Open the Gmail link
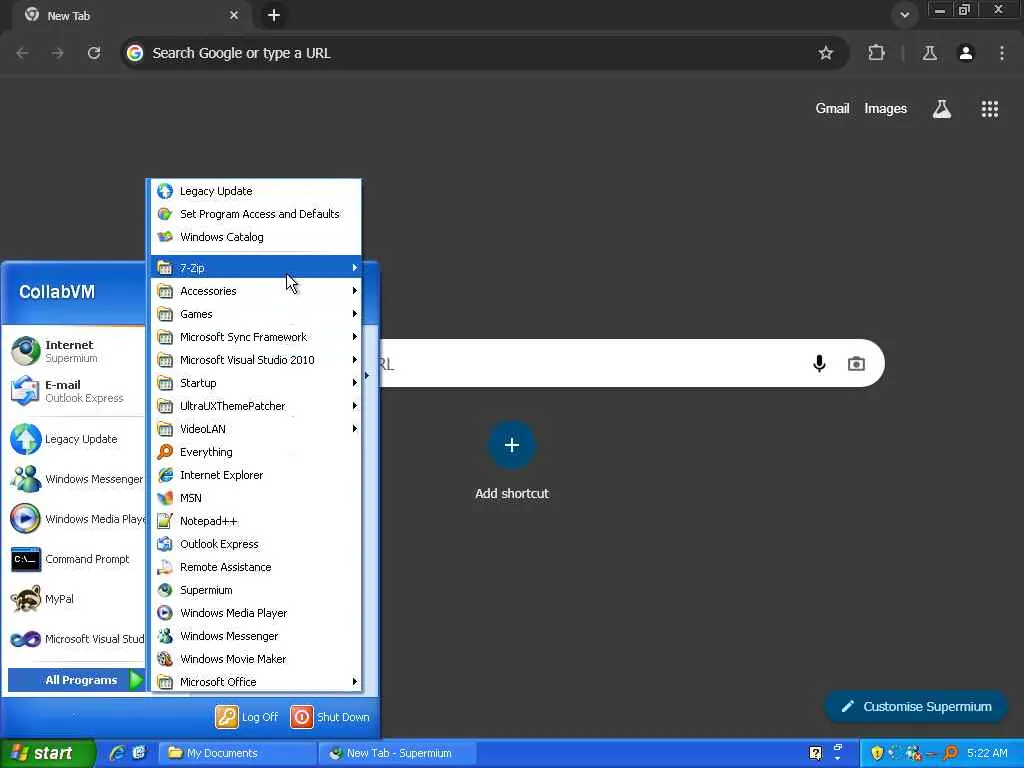This screenshot has width=1024, height=768. pos(832,108)
